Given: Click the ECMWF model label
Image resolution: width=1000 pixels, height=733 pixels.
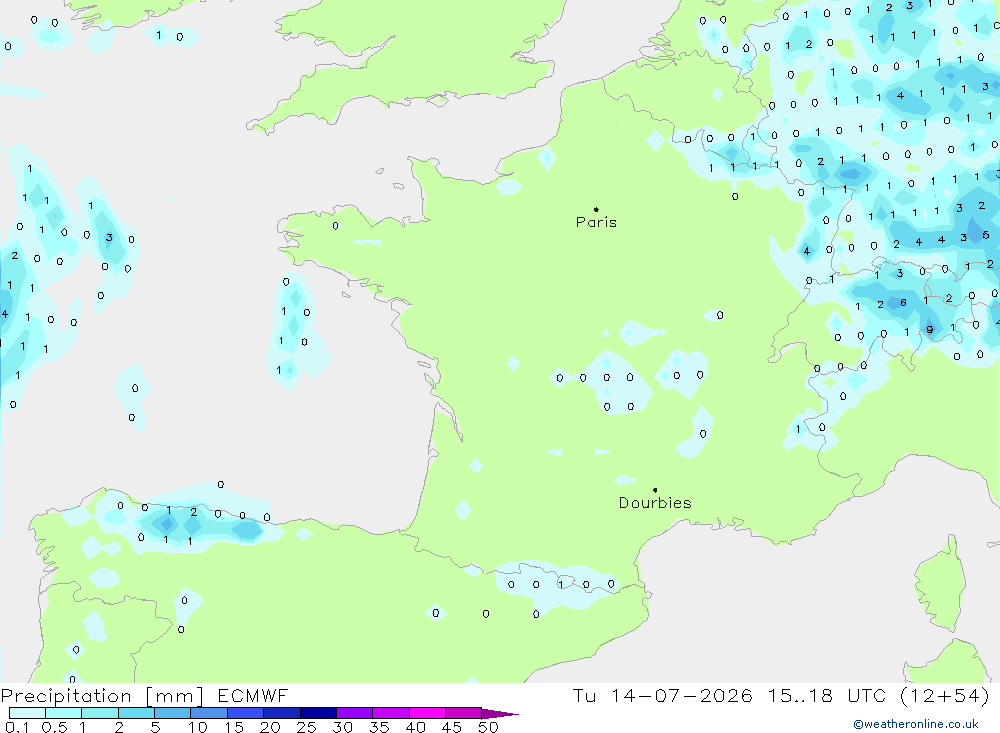Looking at the screenshot, I should [x=253, y=696].
